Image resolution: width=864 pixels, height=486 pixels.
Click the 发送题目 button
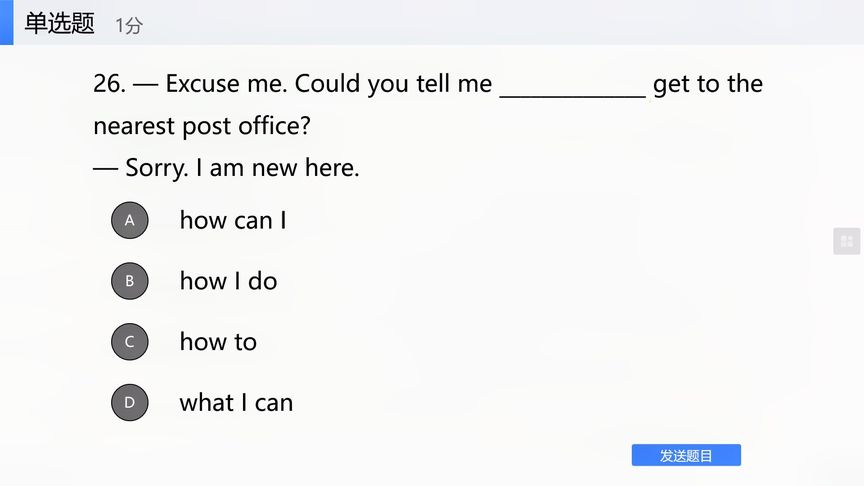pyautogui.click(x=686, y=455)
